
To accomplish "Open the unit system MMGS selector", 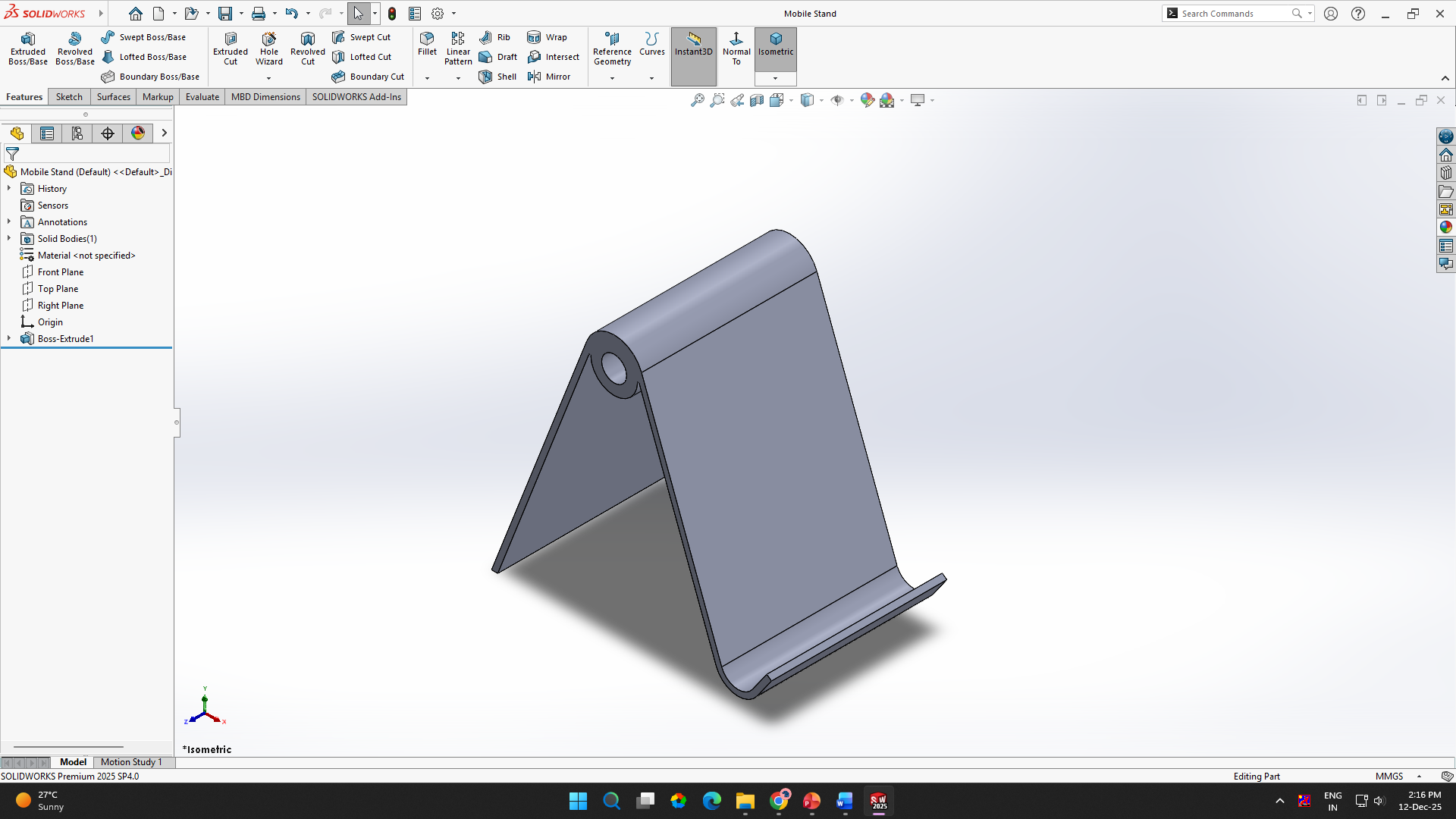I will (x=1398, y=777).
